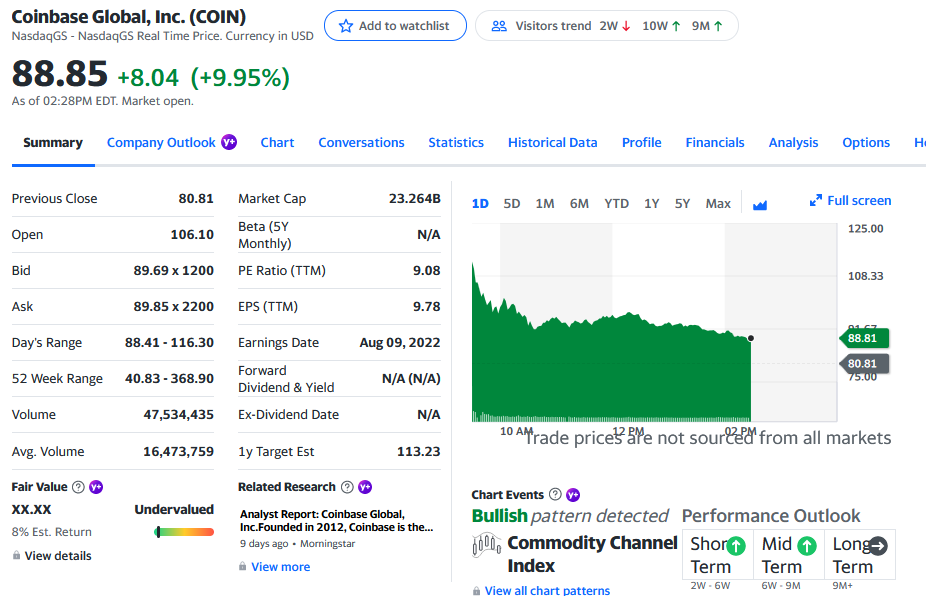Click the 52 Week Range value
Viewport: 926px width, 596px height.
coord(169,378)
